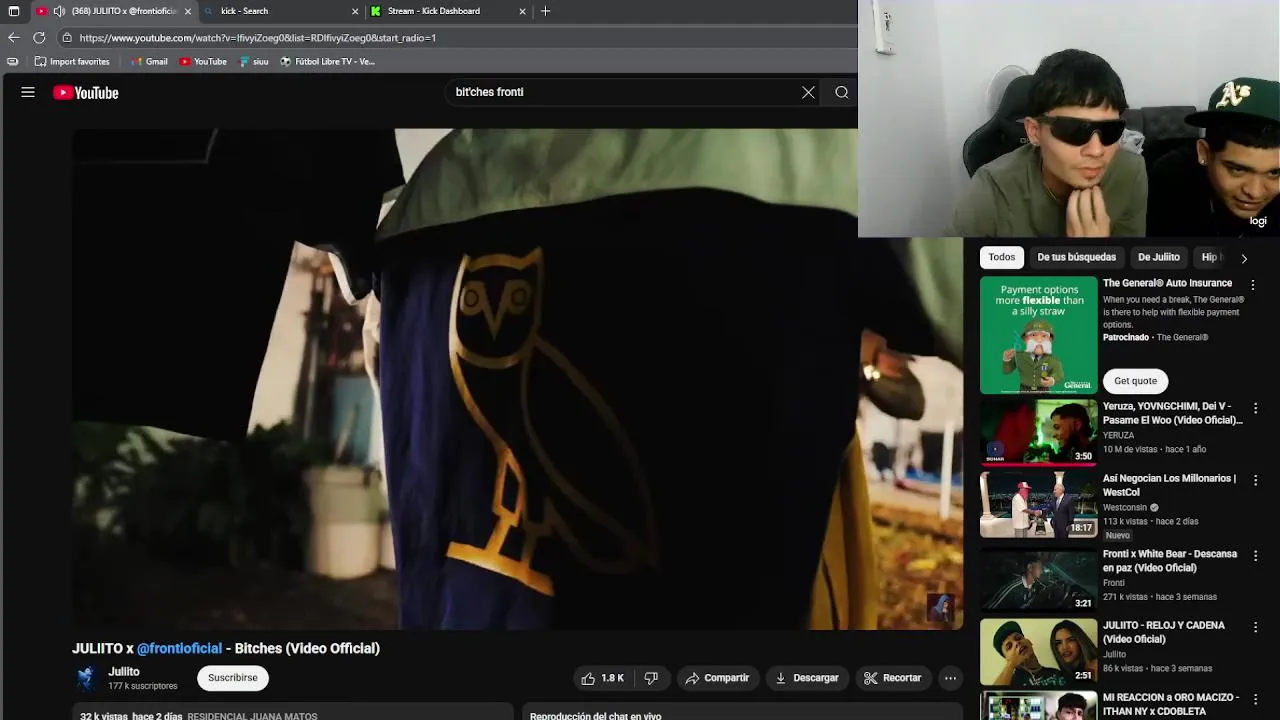Open a new browser tab
This screenshot has height=720, width=1280.
point(545,11)
